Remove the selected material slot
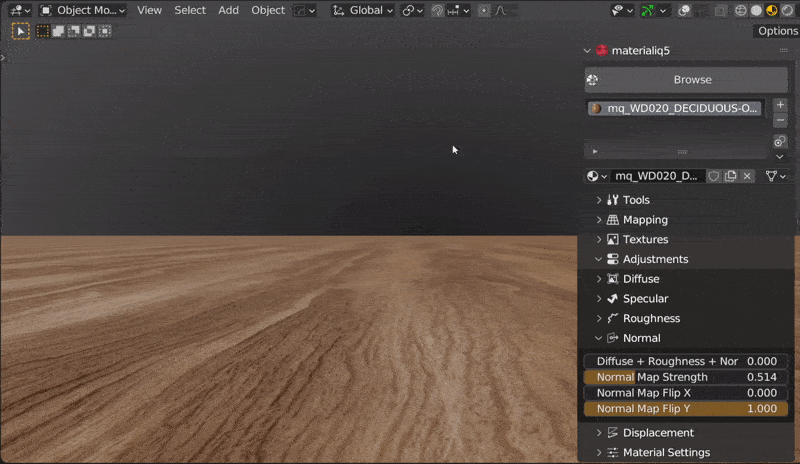Image resolution: width=800 pixels, height=464 pixels. click(780, 120)
